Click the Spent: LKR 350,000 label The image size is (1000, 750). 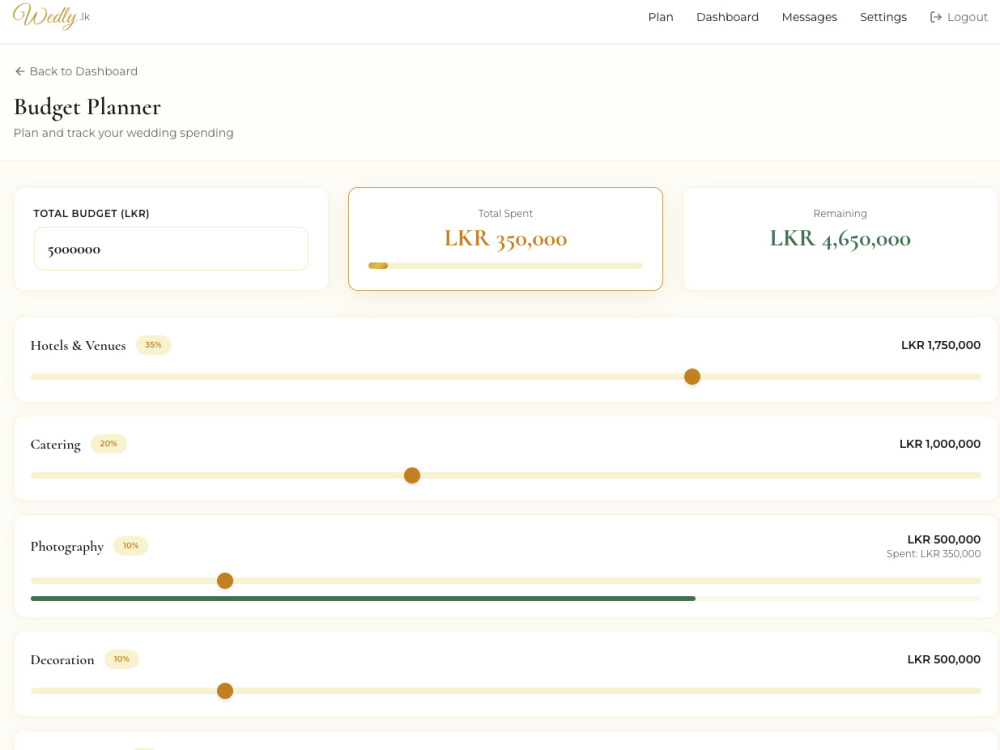coord(934,554)
